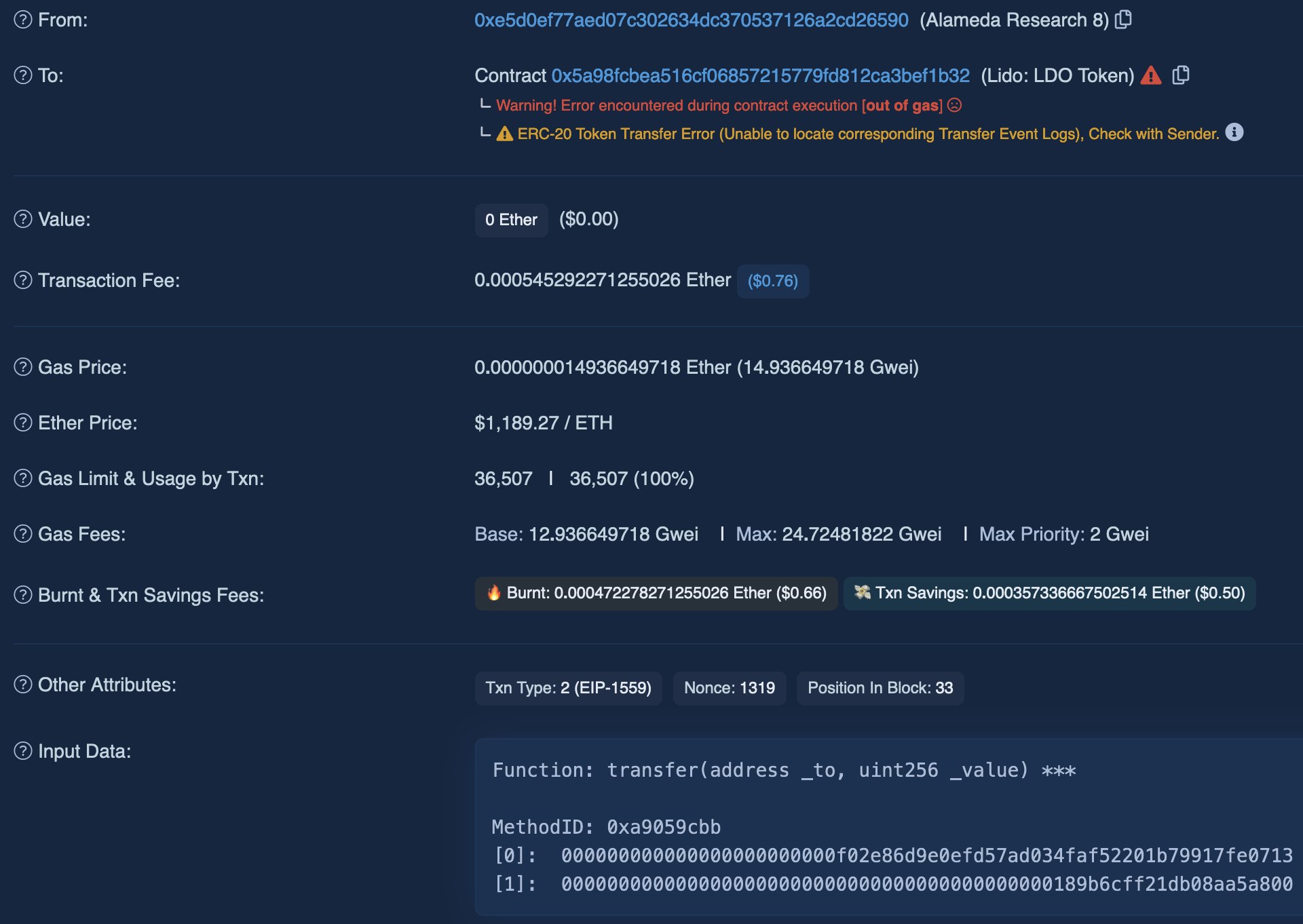Click help icon next to Other Attributes

click(23, 685)
